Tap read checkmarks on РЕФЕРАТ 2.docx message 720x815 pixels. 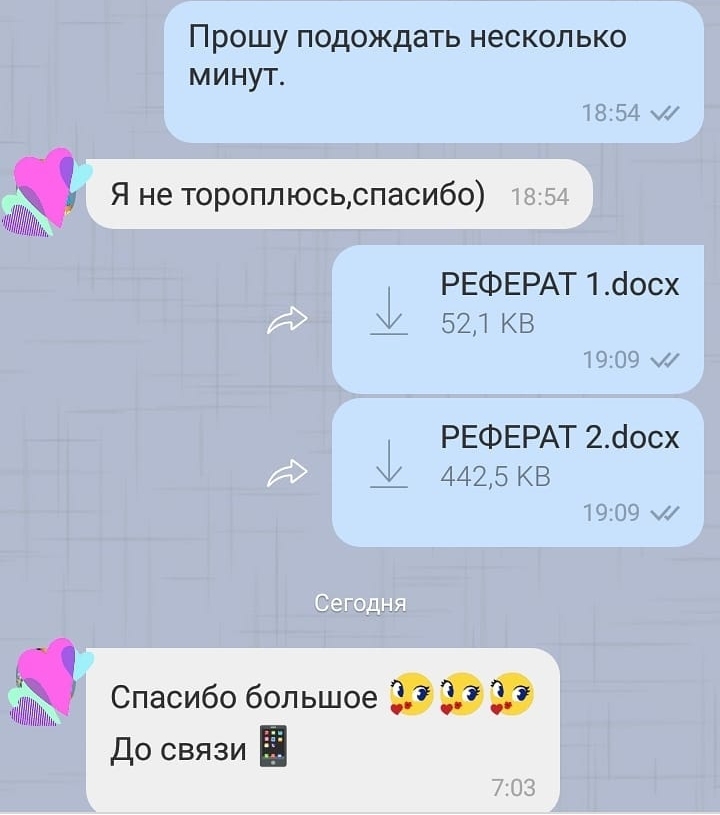tap(665, 513)
